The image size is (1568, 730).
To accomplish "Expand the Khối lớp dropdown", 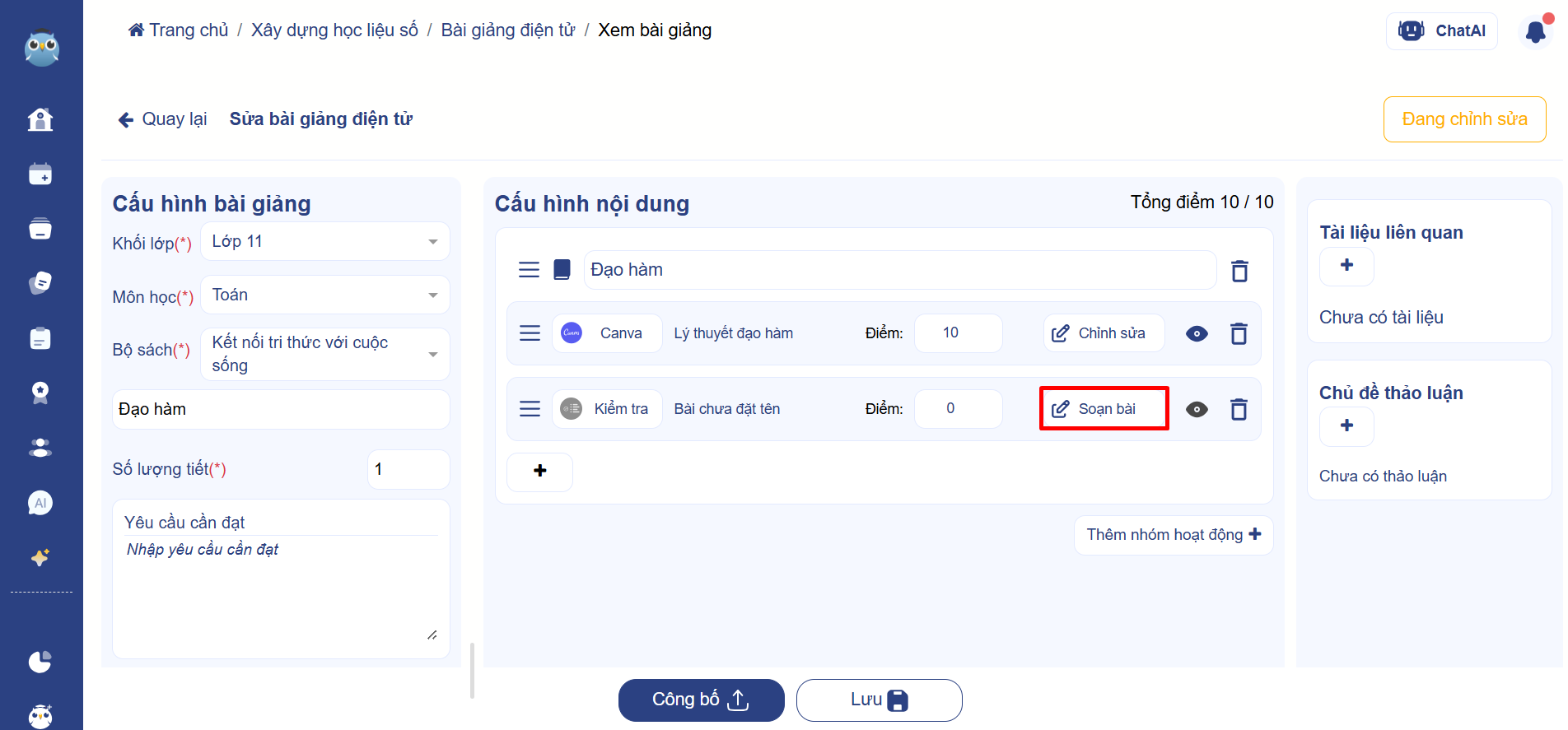I will 325,242.
